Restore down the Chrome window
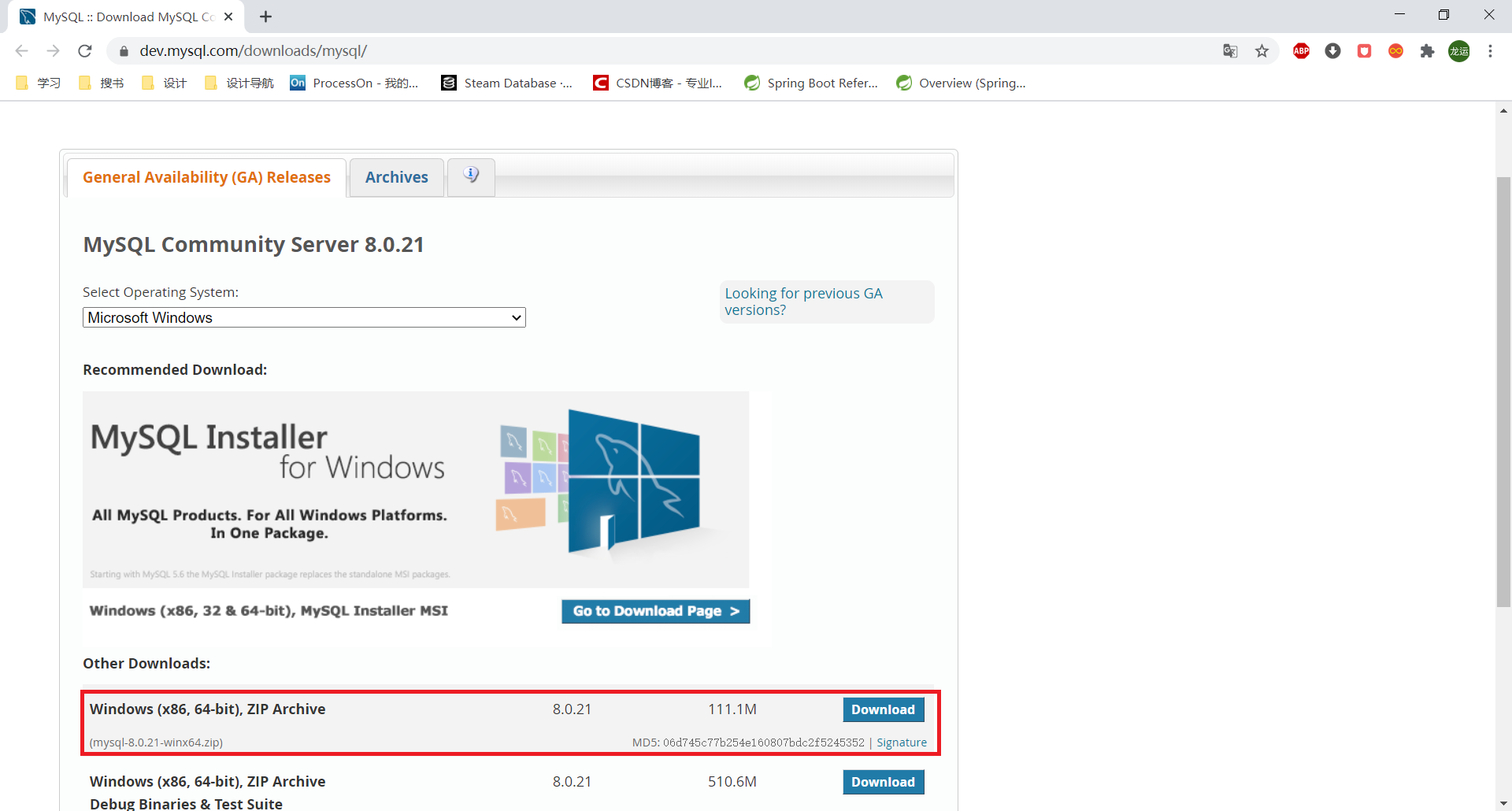 (1443, 15)
